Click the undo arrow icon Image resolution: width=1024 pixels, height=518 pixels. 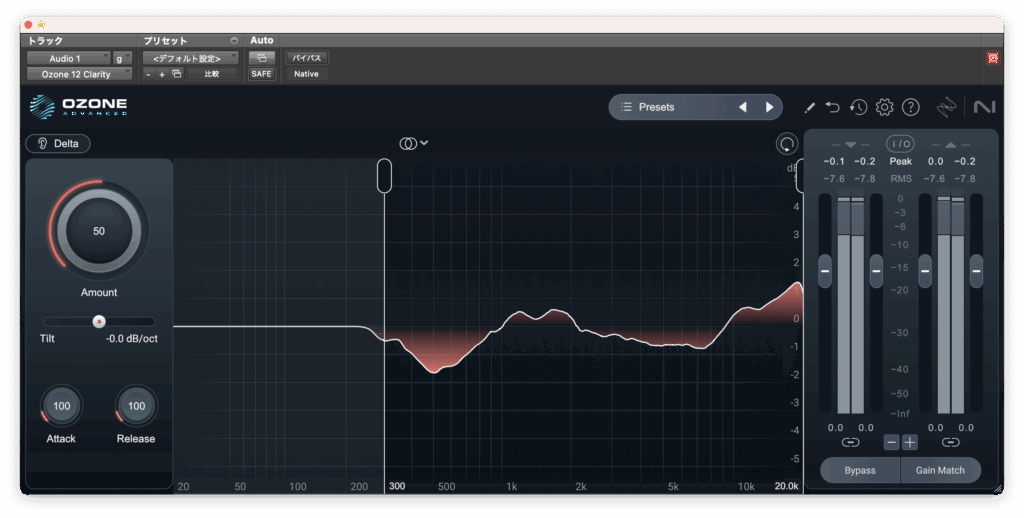[x=833, y=107]
